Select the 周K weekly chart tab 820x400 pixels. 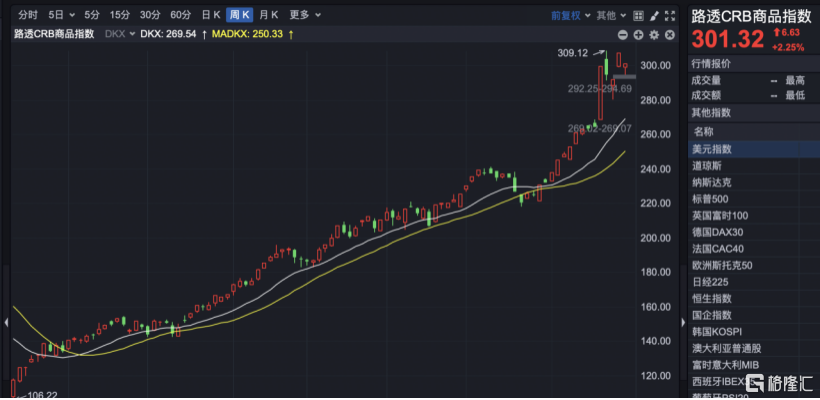pos(240,15)
